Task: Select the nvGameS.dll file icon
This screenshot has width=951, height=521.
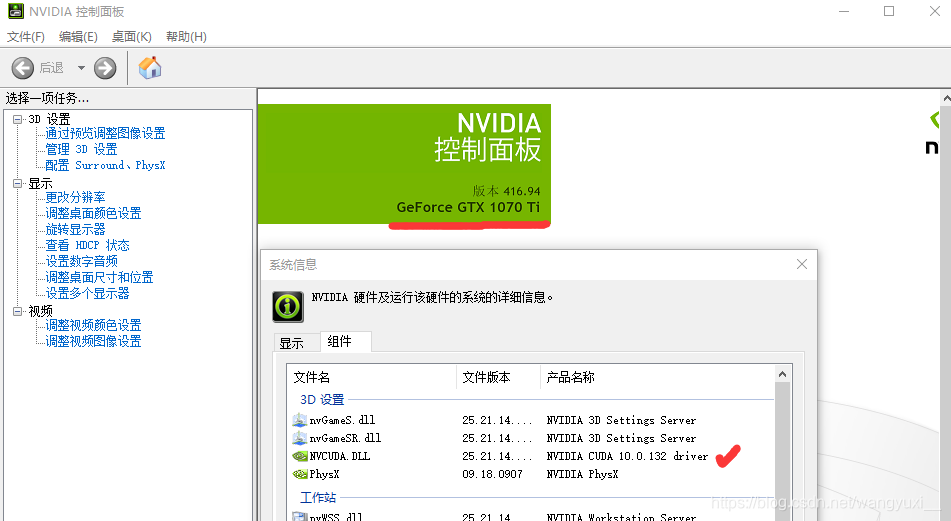Action: coord(300,420)
